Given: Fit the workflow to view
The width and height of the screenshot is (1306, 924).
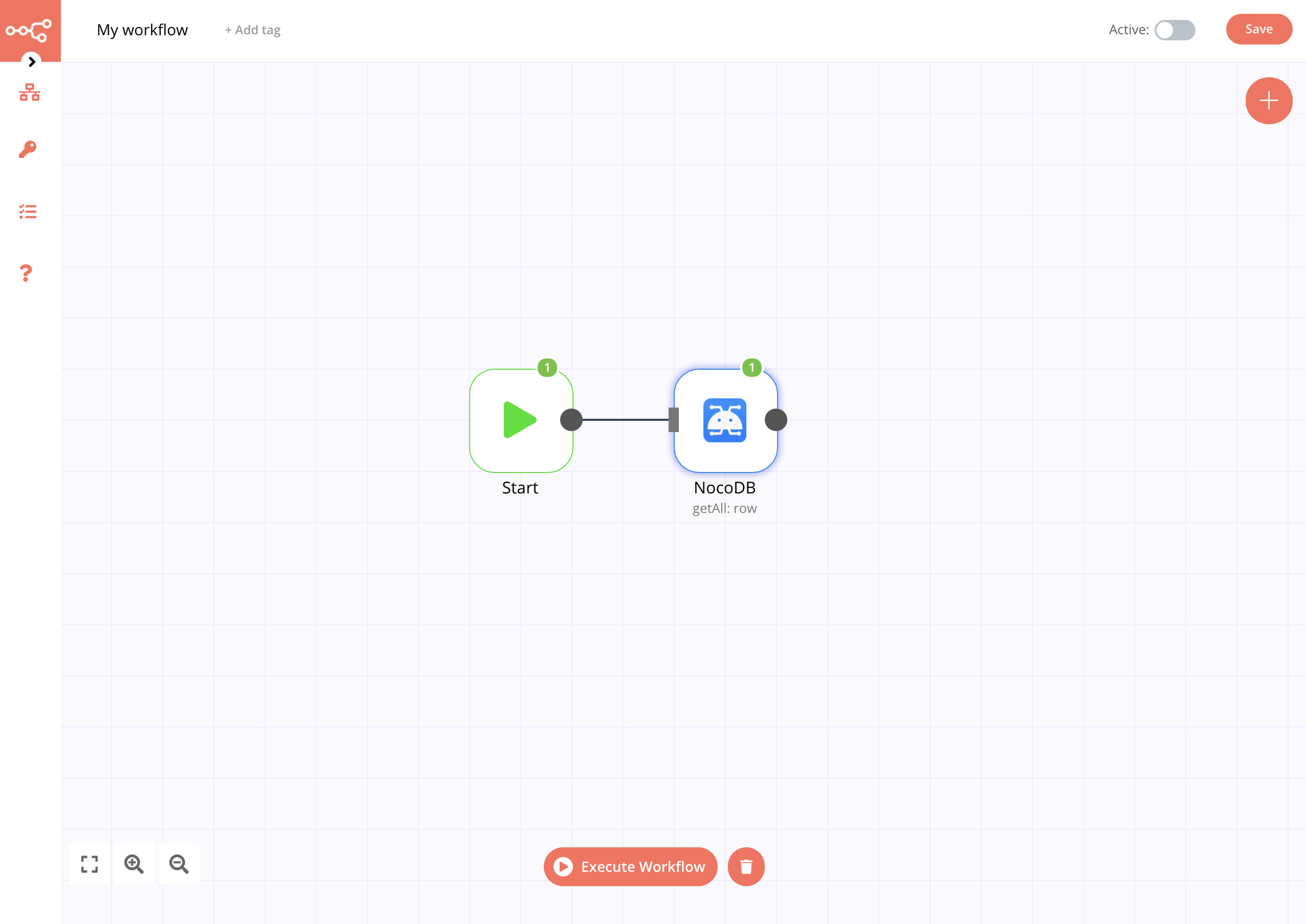Looking at the screenshot, I should coord(89,864).
